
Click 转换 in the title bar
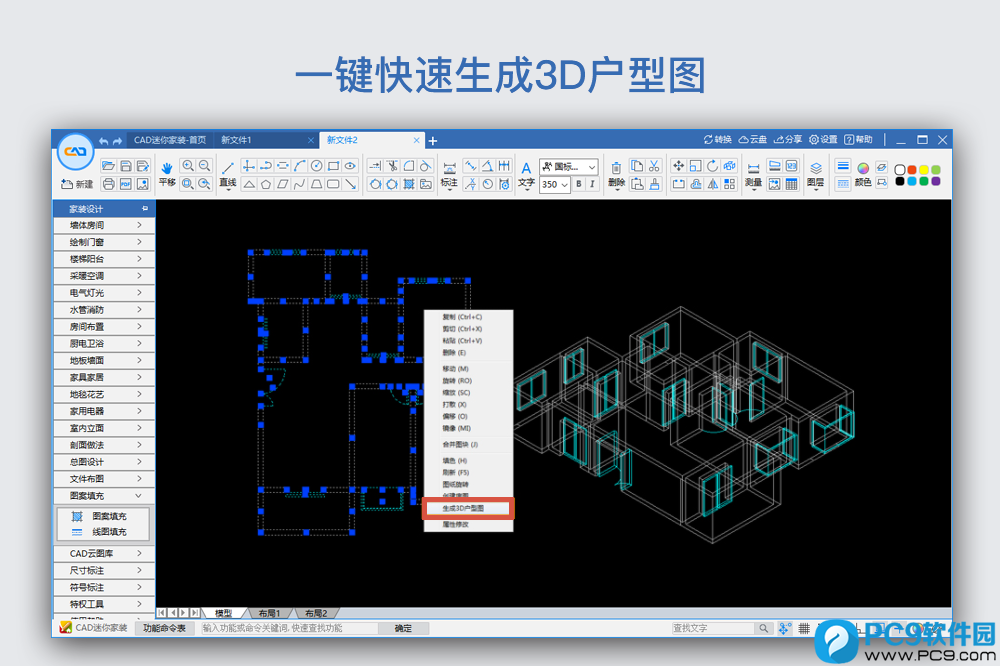tap(718, 140)
